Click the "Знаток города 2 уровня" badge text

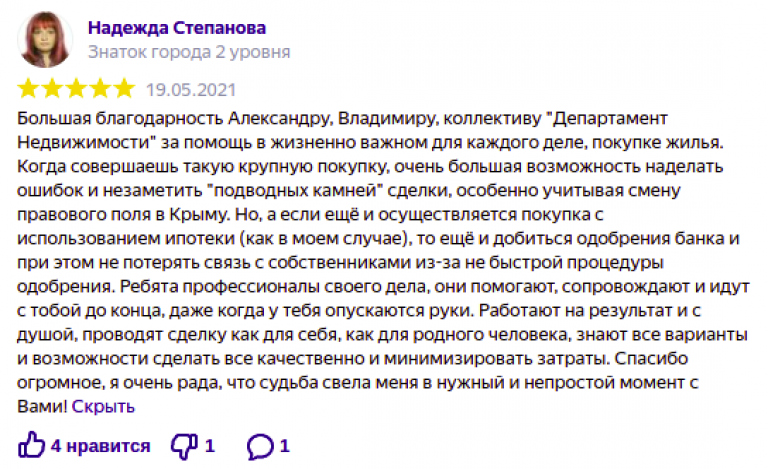click(189, 52)
